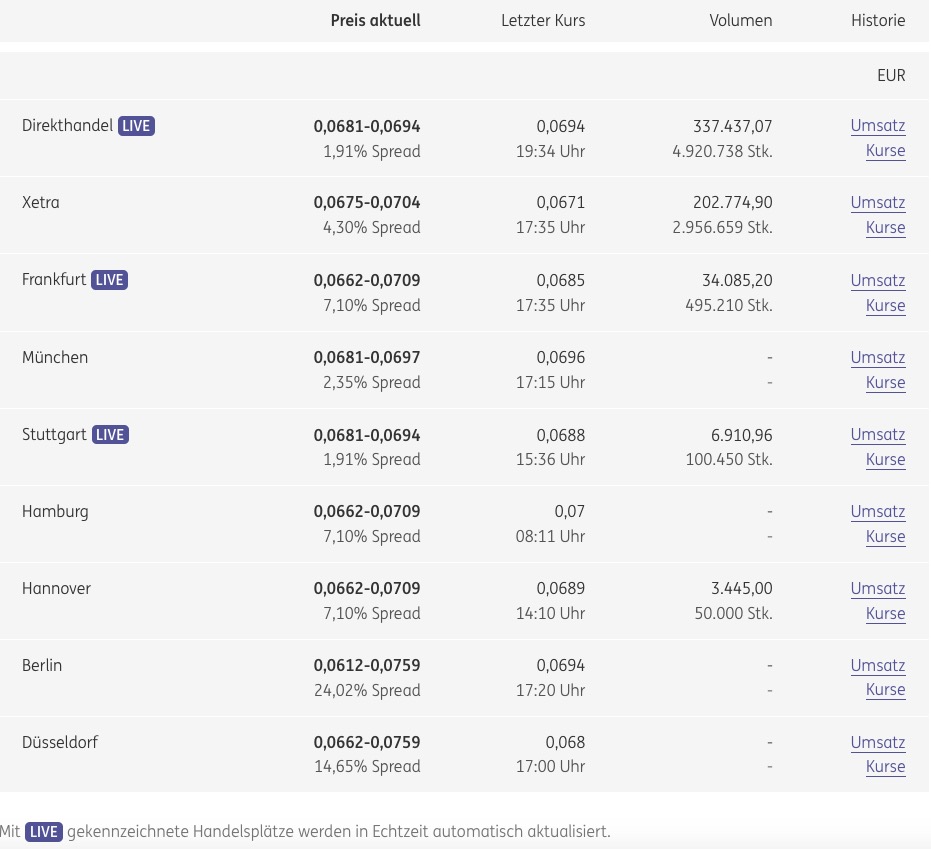Viewport: 931px width, 849px height.
Task: Click Umsatz link in München row
Action: (x=877, y=358)
